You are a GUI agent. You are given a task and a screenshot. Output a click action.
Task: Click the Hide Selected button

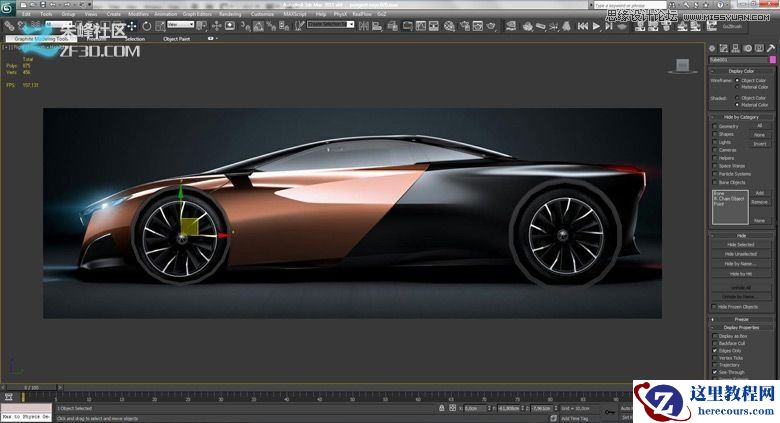(x=741, y=245)
